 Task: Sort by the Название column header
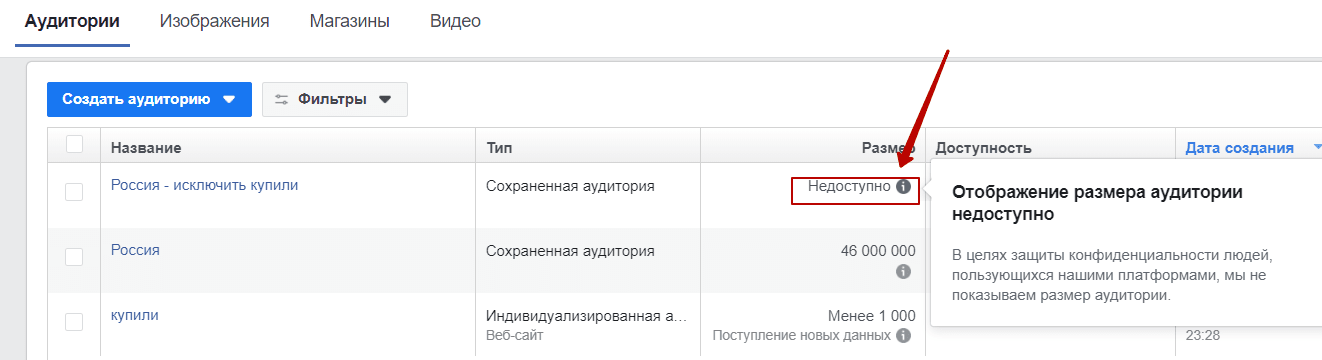pyautogui.click(x=146, y=148)
